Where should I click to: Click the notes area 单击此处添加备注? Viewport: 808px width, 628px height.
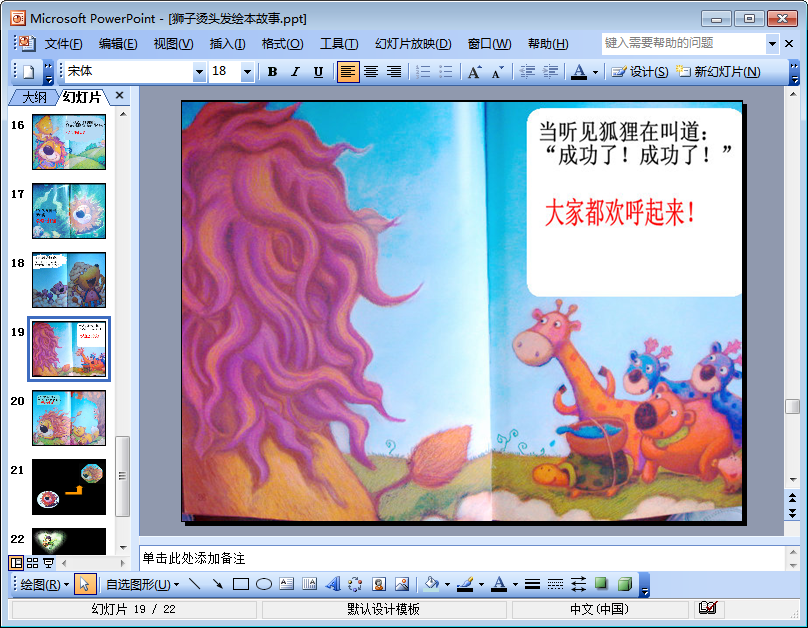(461, 558)
